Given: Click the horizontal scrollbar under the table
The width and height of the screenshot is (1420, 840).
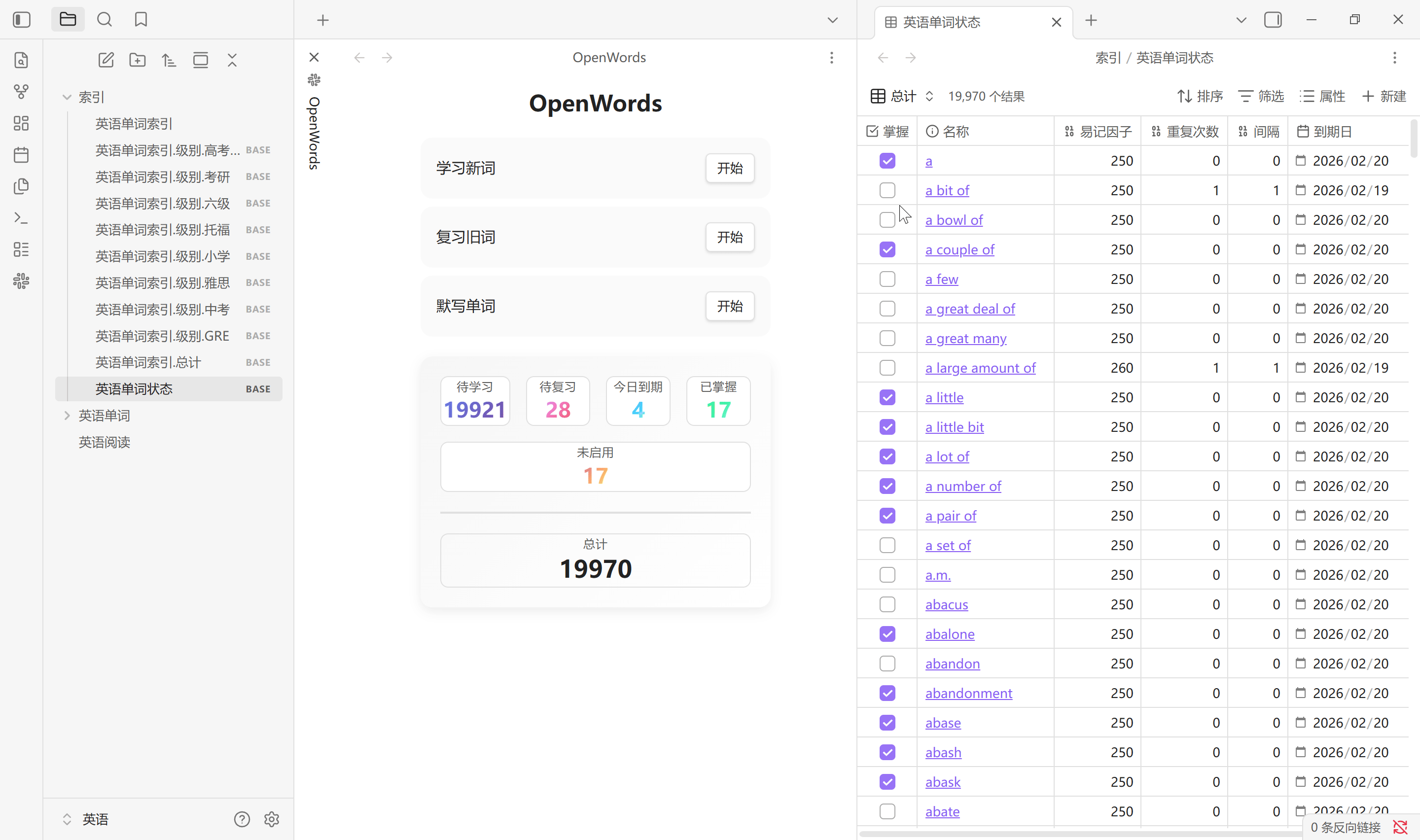Looking at the screenshot, I should 1075,834.
